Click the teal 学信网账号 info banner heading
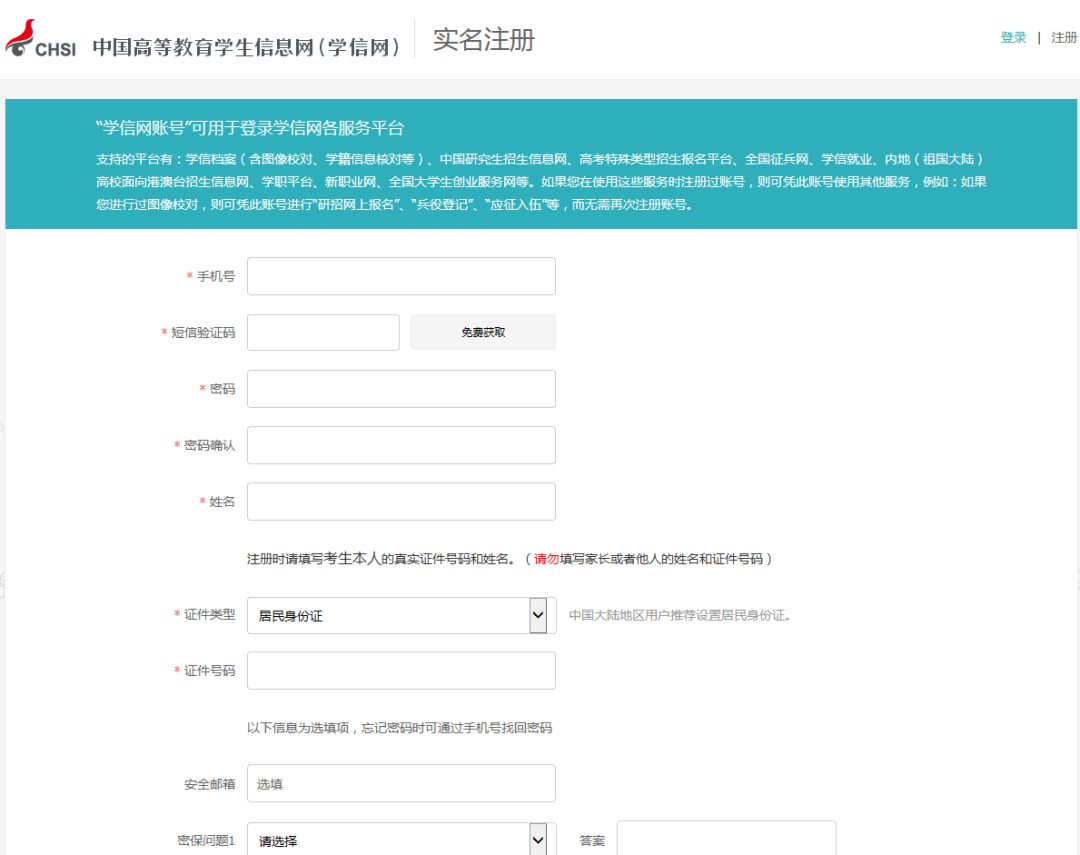Screen dimensions: 1080x855 coord(250,128)
